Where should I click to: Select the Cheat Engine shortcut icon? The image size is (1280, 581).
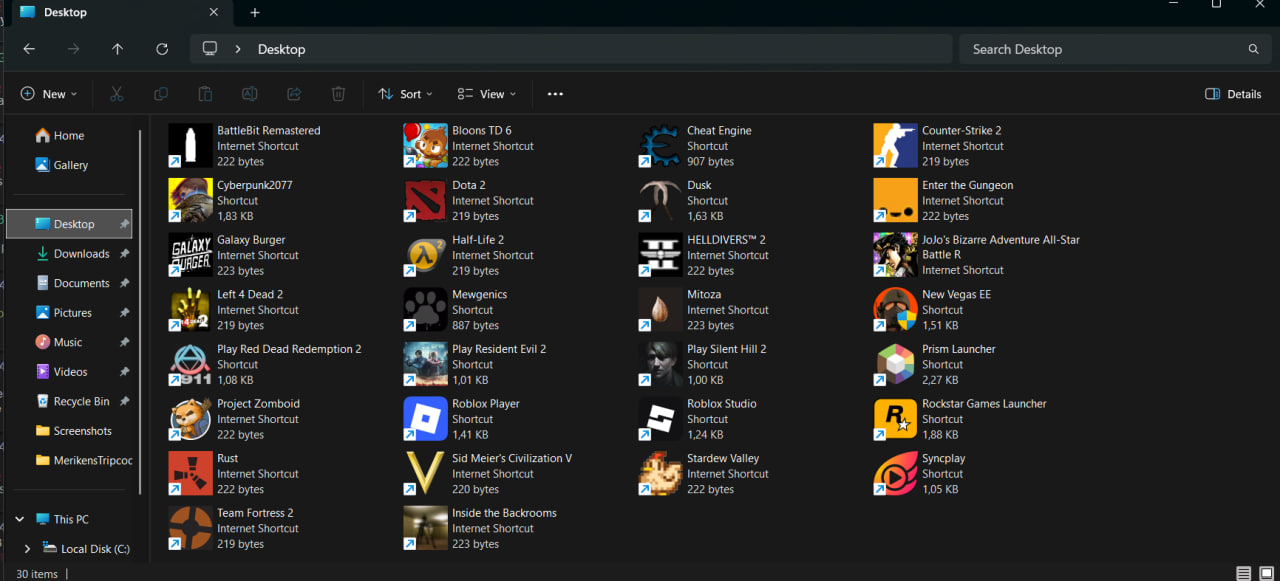click(x=660, y=146)
